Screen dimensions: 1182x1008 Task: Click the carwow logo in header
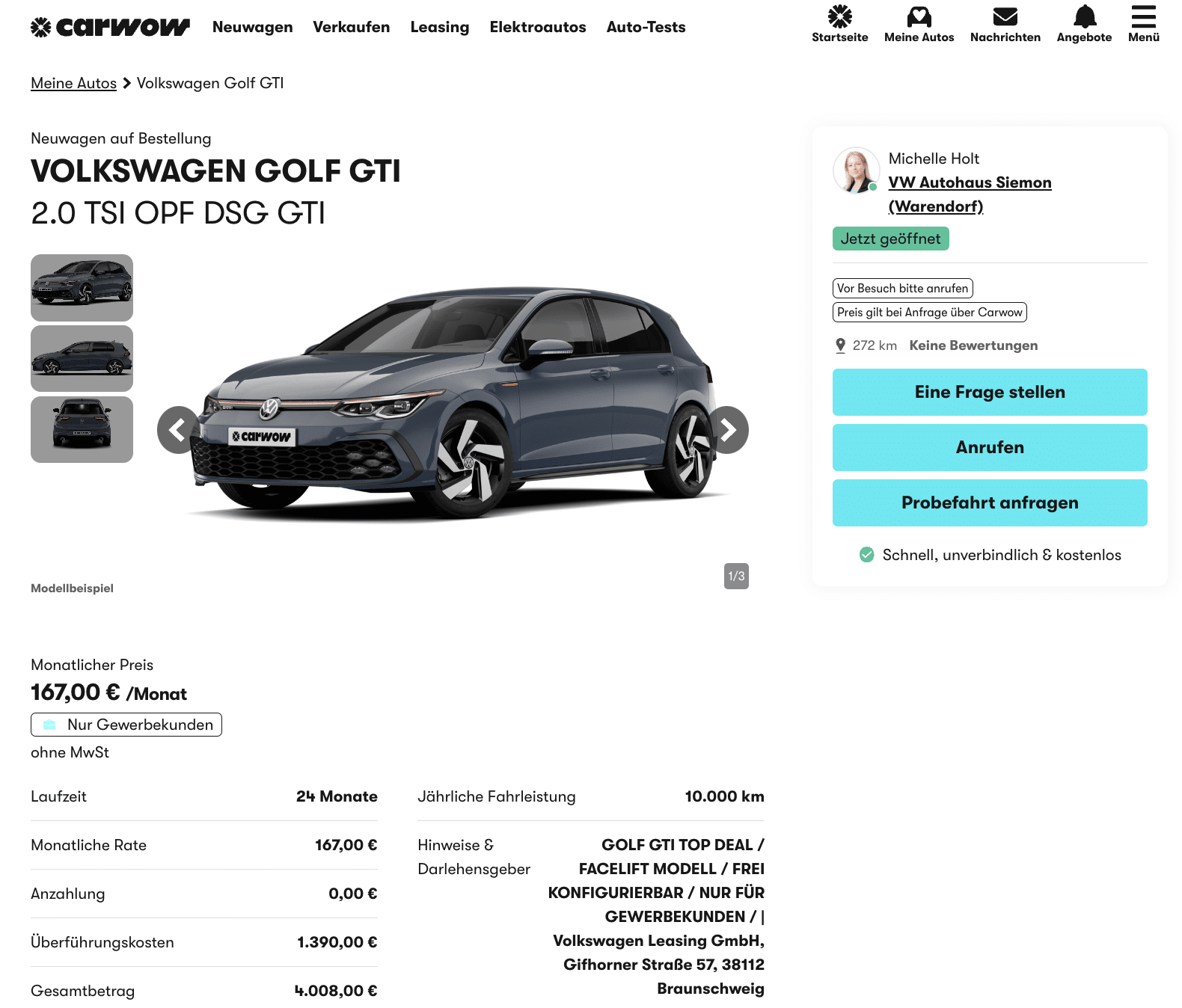pyautogui.click(x=110, y=28)
